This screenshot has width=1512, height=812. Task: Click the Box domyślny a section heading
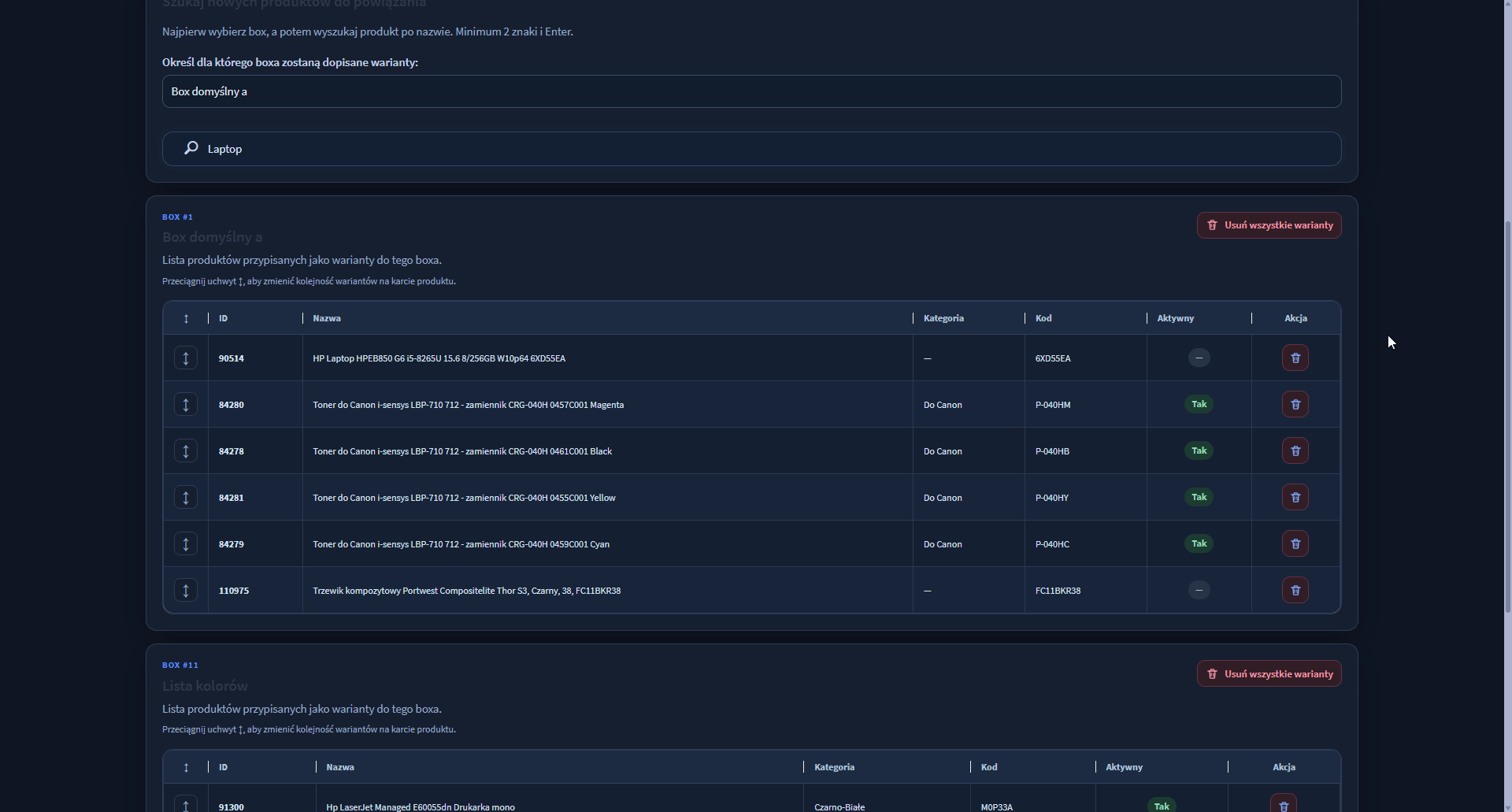point(213,237)
